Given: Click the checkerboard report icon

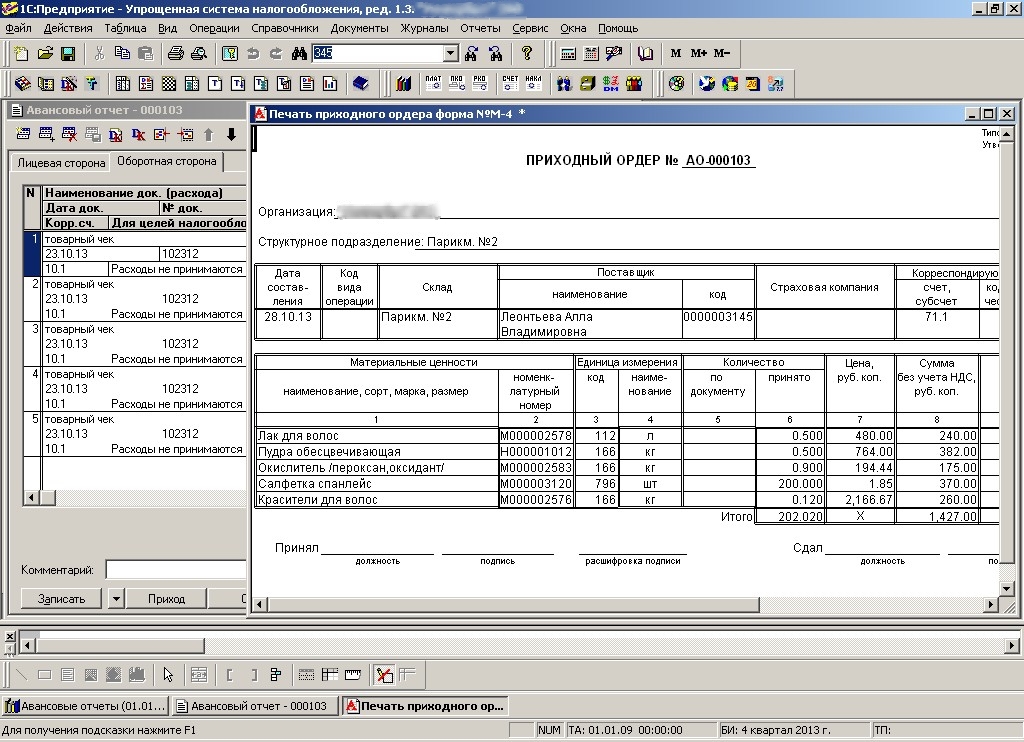Looking at the screenshot, I should (x=169, y=83).
